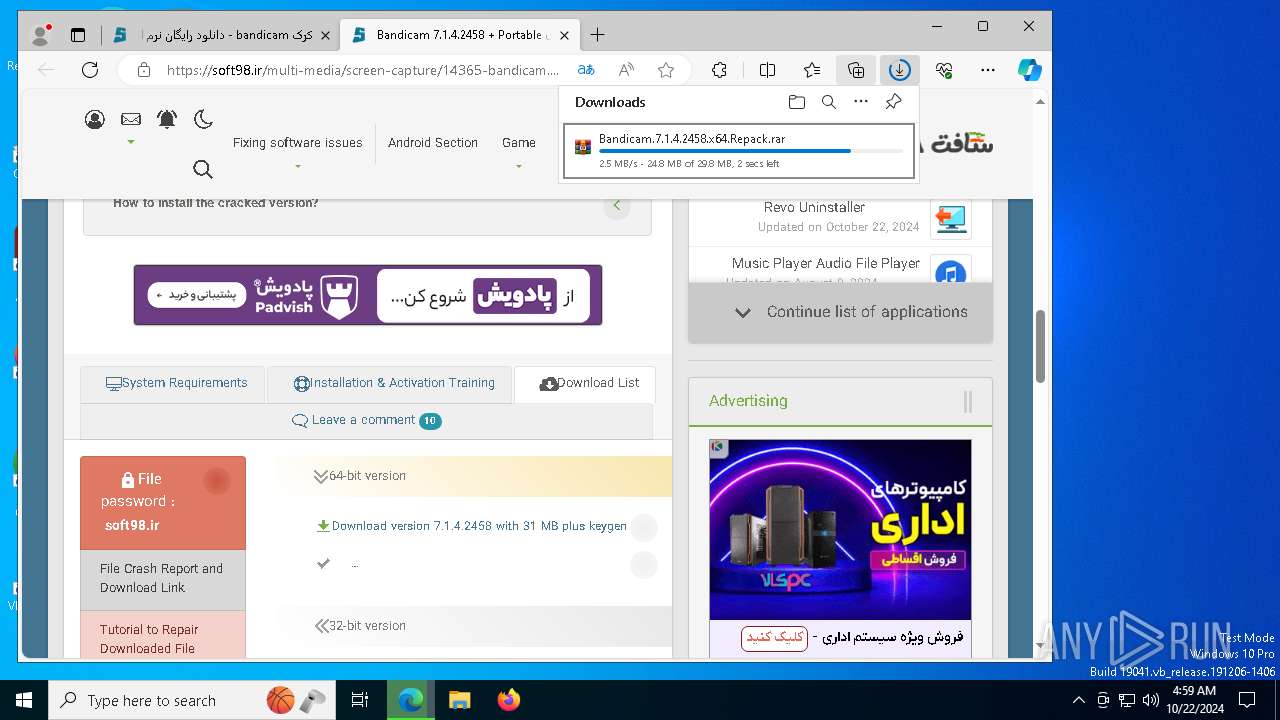
Task: Click the Music Player app icon
Action: point(950,271)
